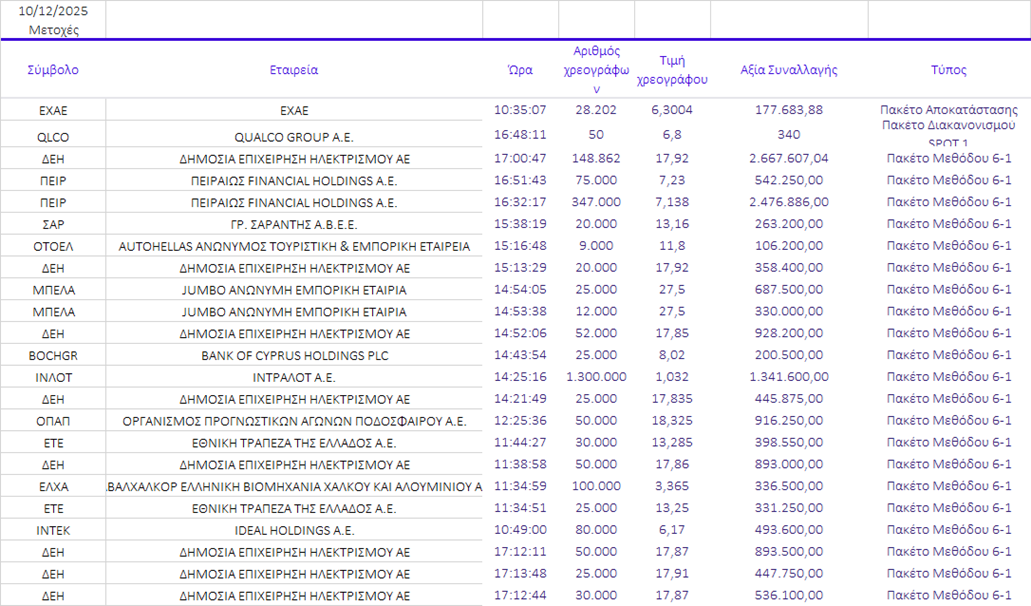Click the Πακέτο Αποκατάστασης type cell

click(948, 110)
